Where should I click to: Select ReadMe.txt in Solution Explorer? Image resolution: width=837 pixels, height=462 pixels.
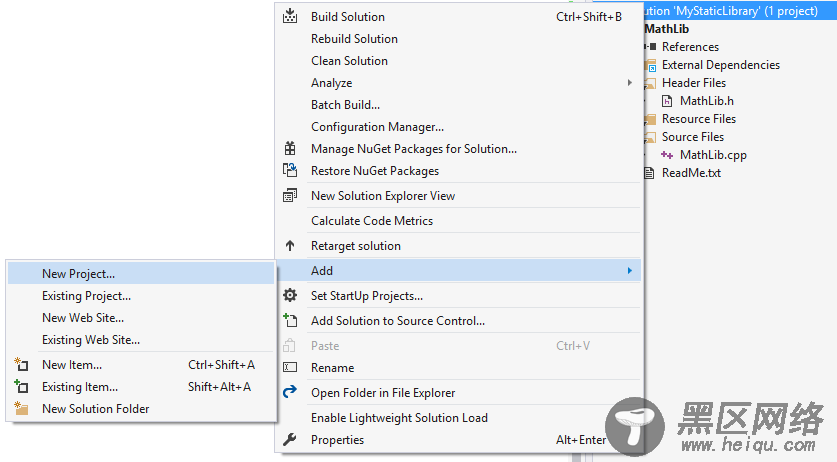tap(691, 173)
